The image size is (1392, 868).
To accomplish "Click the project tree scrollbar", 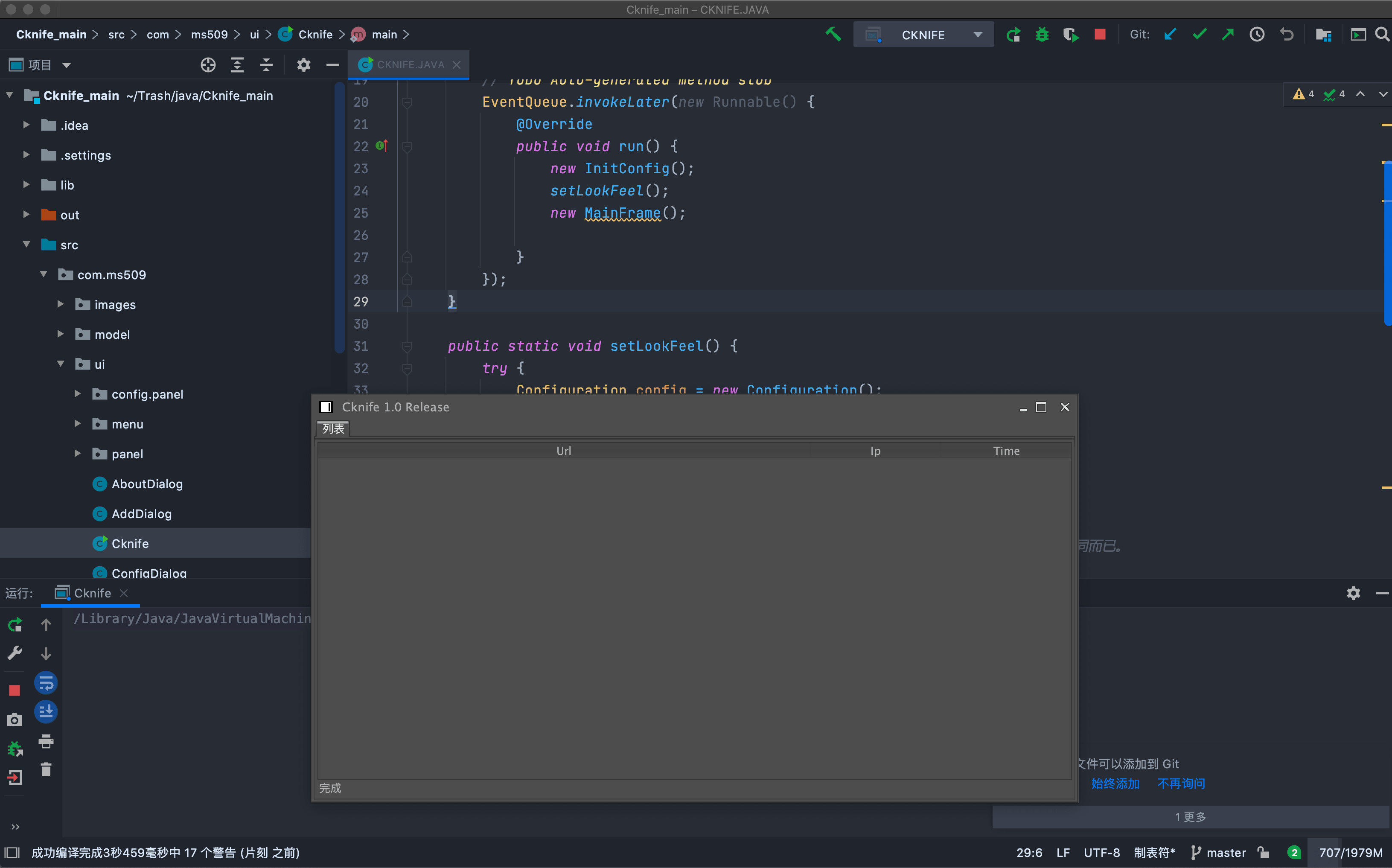I will [x=339, y=218].
